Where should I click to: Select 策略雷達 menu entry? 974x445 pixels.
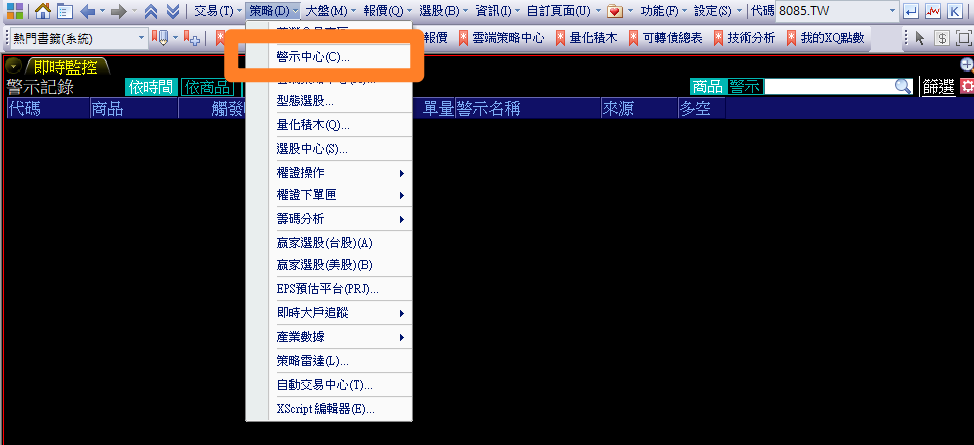311,360
